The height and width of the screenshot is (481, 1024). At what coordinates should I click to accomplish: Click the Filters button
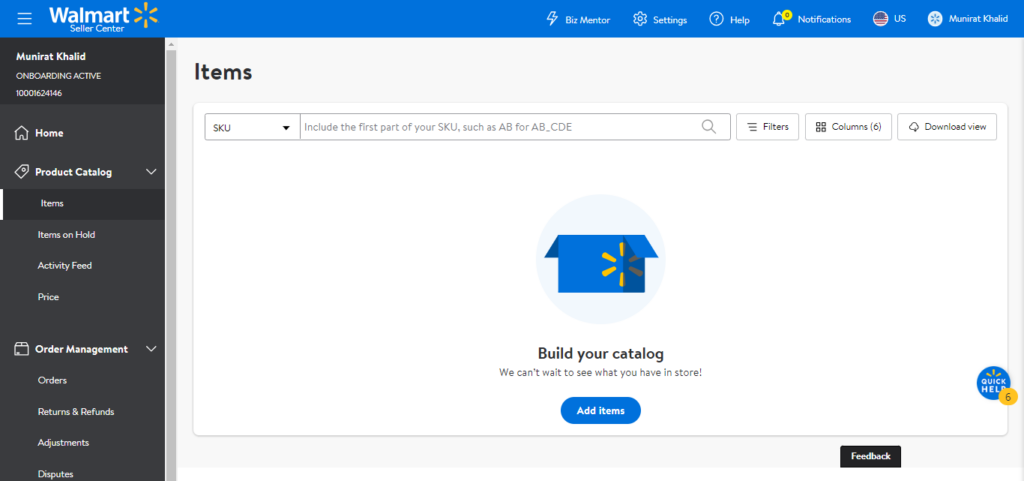pyautogui.click(x=767, y=127)
